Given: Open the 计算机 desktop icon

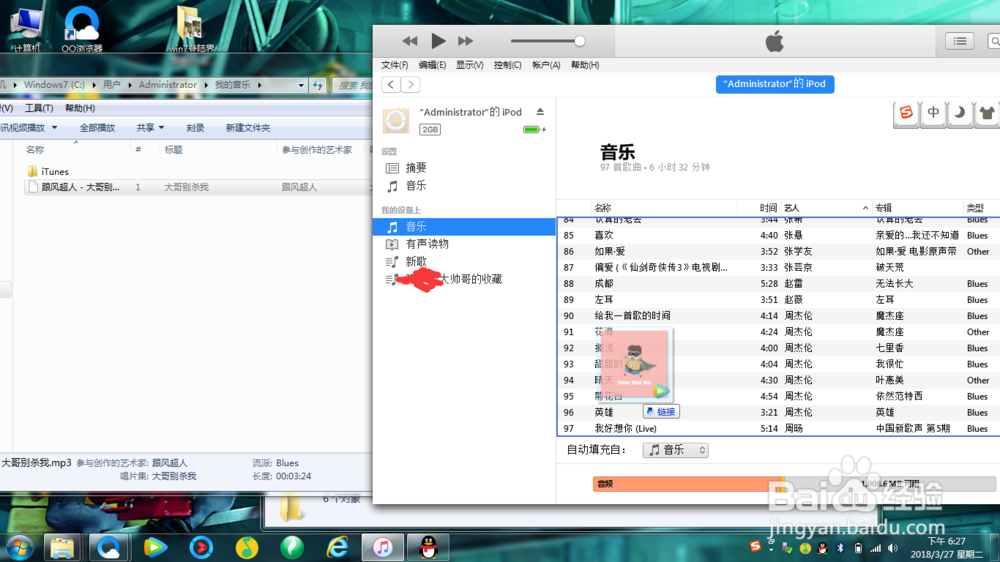Looking at the screenshot, I should coord(27,29).
